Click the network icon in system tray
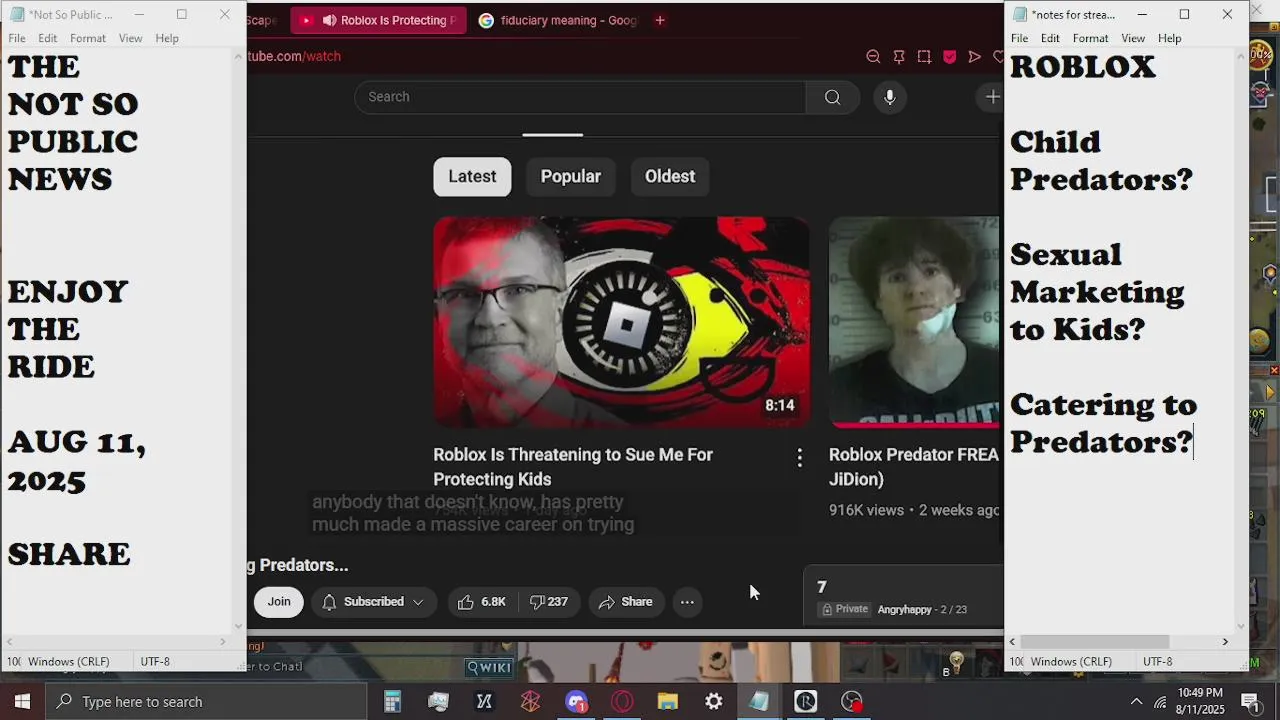1280x720 pixels. tap(1160, 702)
